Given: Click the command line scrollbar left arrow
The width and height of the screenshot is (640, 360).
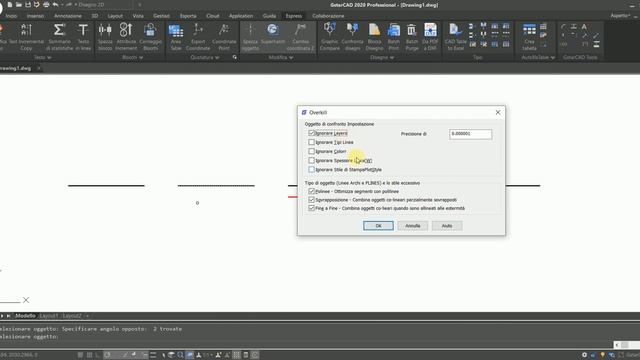Looking at the screenshot, I should click(617, 345).
